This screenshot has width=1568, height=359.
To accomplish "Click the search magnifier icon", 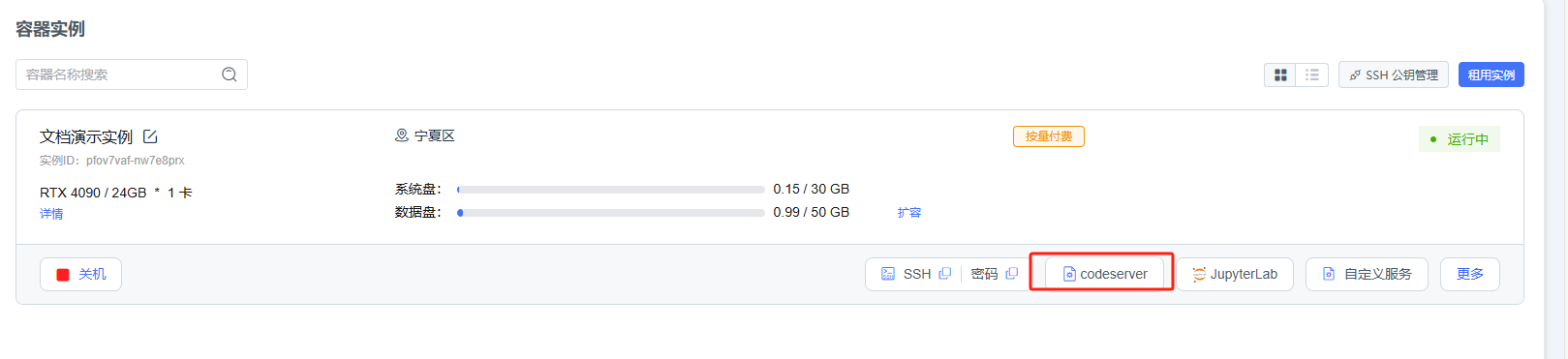I will [x=230, y=75].
